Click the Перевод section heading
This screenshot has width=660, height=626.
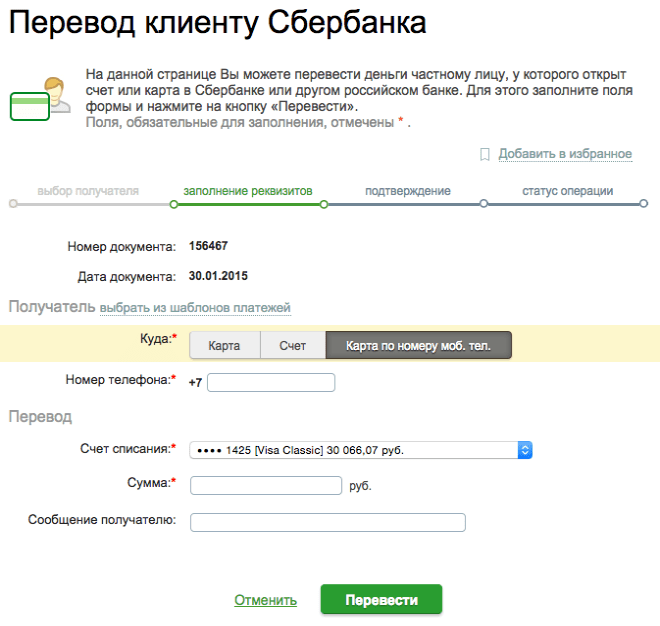click(40, 417)
